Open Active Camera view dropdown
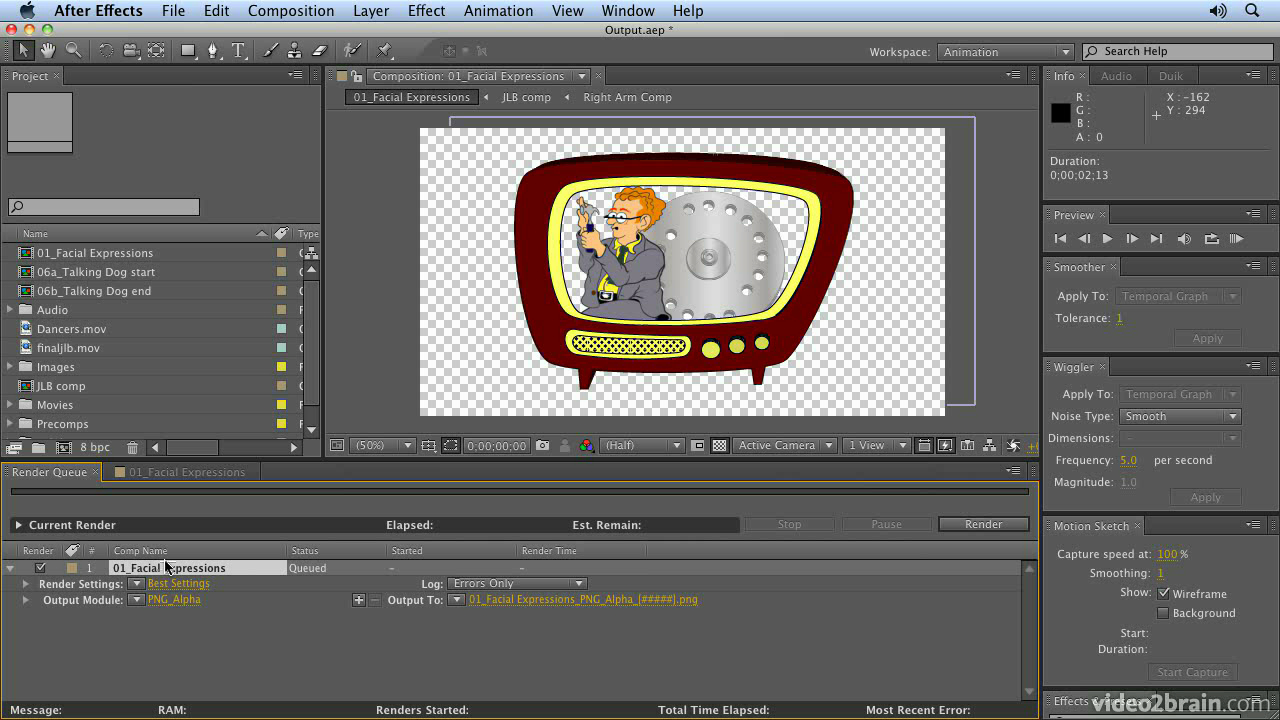 (785, 446)
